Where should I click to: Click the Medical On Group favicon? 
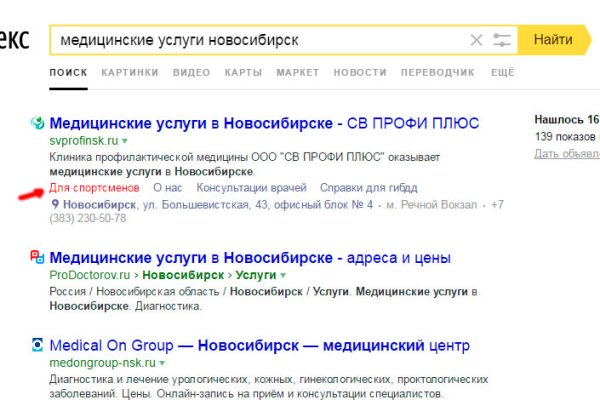point(38,346)
